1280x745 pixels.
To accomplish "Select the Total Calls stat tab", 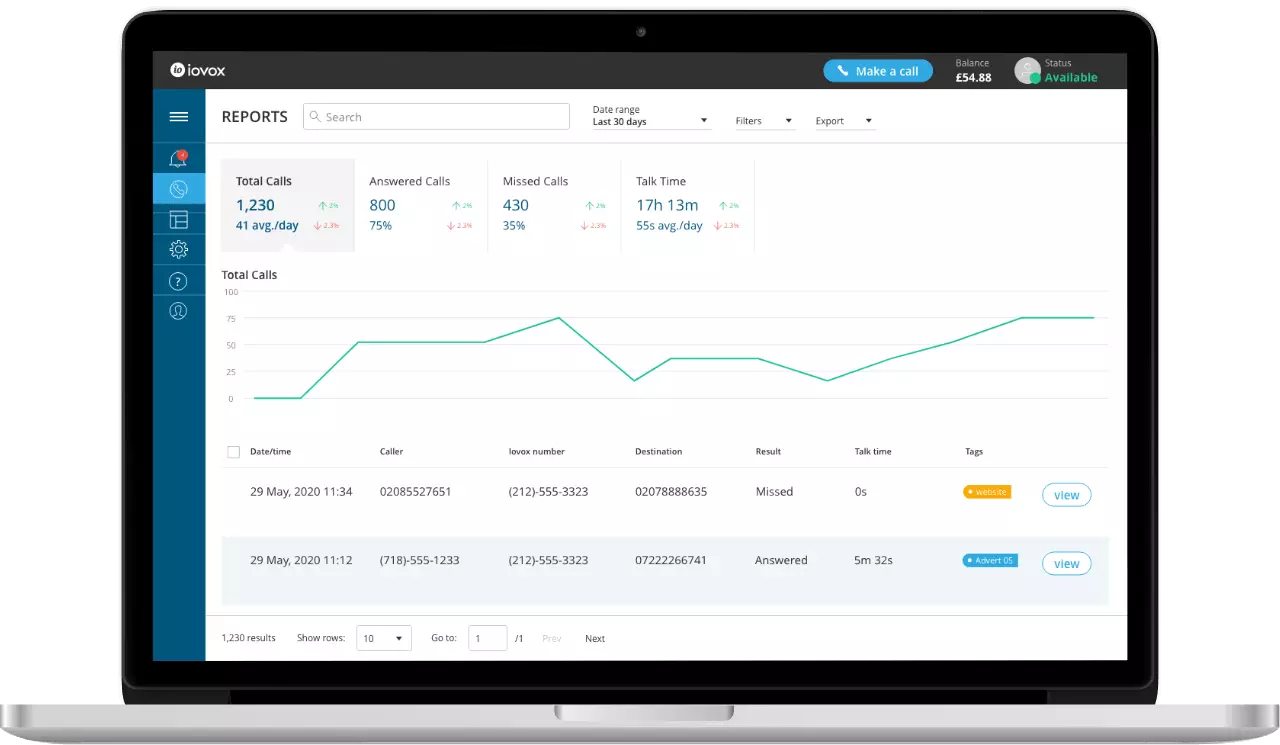I will (x=287, y=205).
